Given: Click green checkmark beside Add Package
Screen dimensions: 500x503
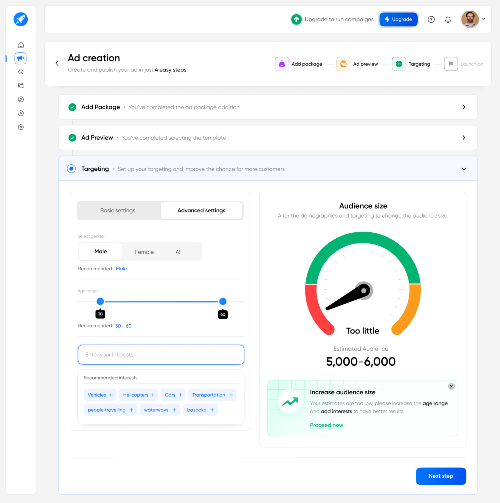Looking at the screenshot, I should (x=72, y=107).
